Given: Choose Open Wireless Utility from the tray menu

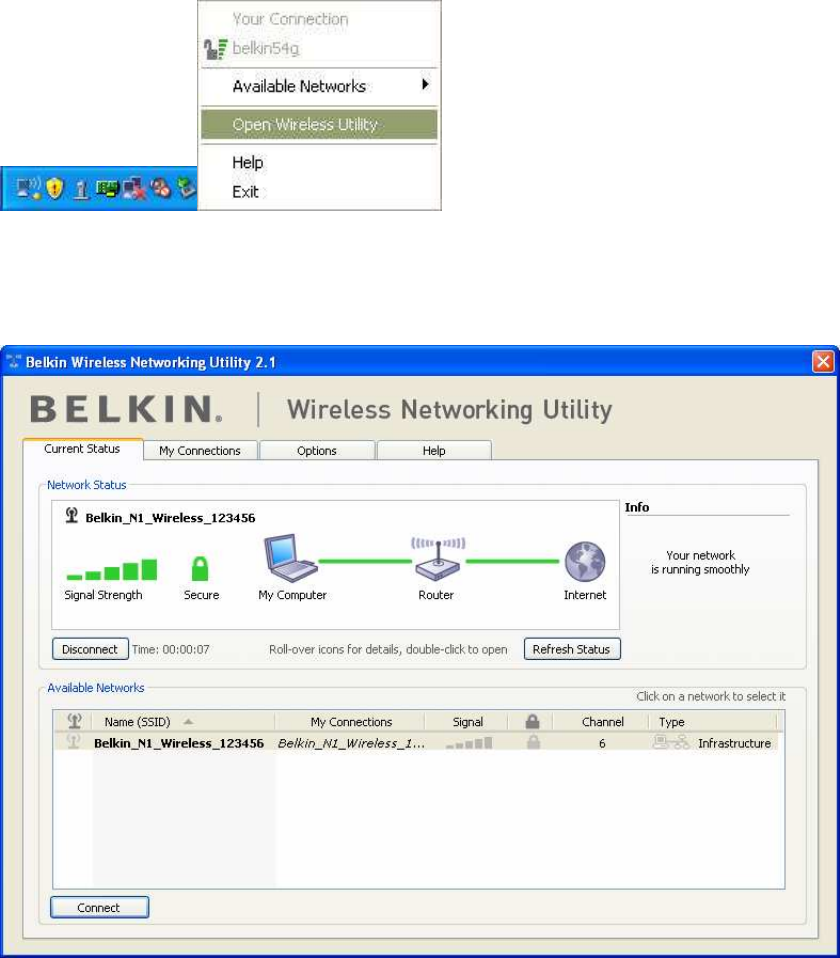Looking at the screenshot, I should 319,125.
